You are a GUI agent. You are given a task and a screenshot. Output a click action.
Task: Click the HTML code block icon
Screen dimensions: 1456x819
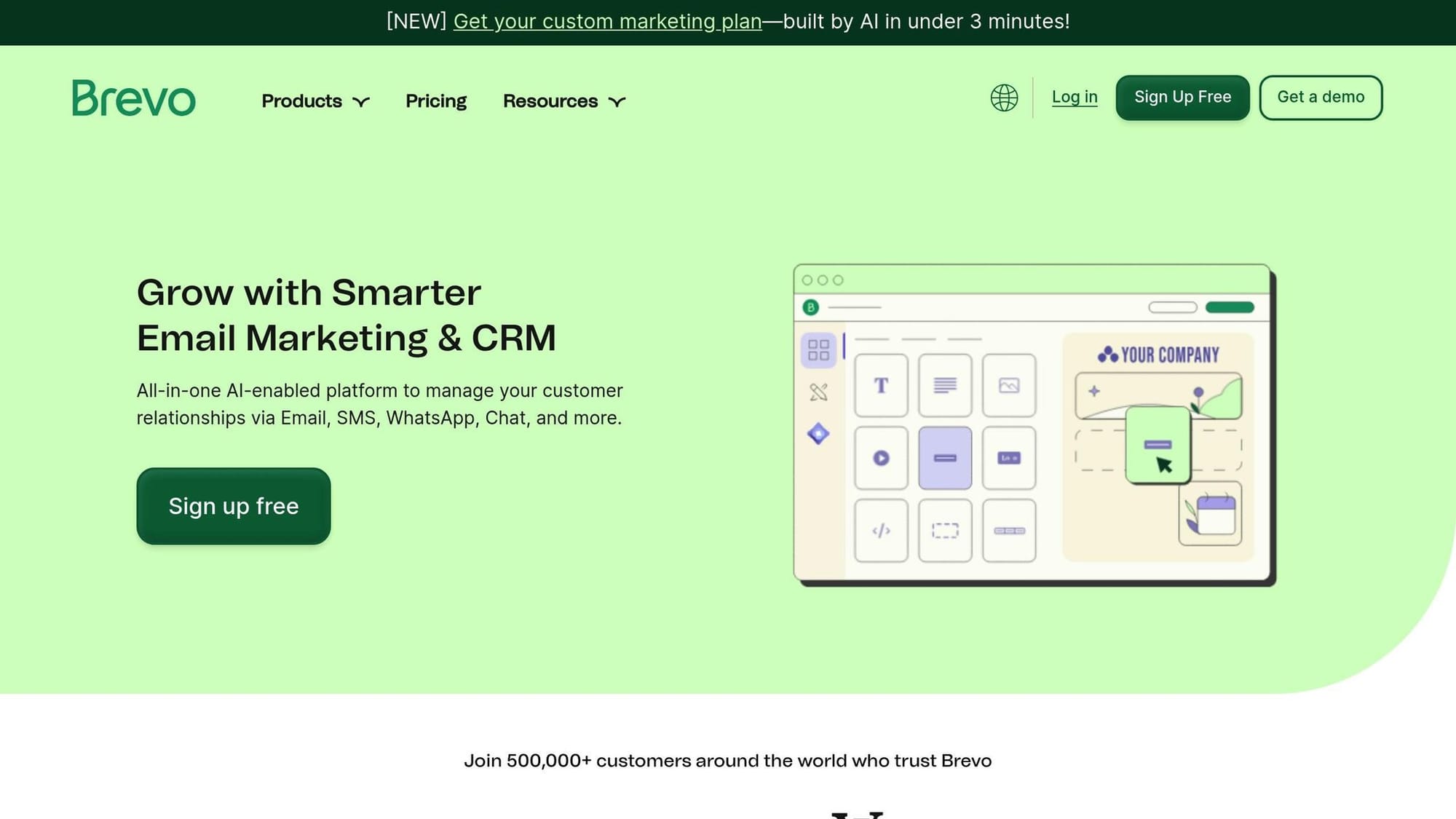click(x=881, y=531)
